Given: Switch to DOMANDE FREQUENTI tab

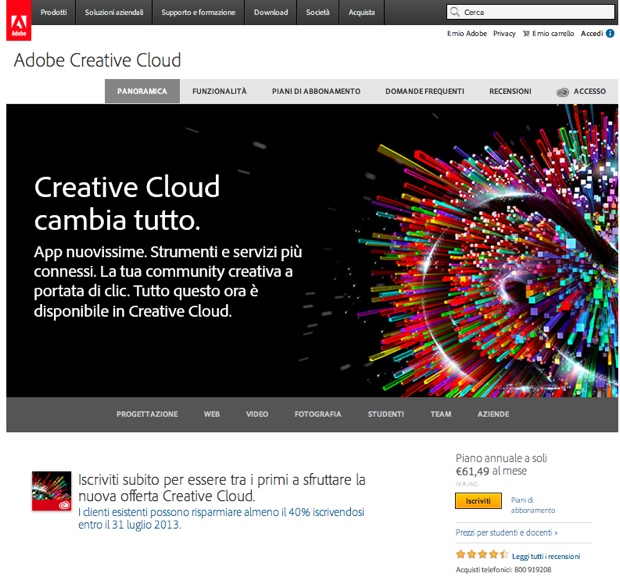Looking at the screenshot, I should pos(425,91).
